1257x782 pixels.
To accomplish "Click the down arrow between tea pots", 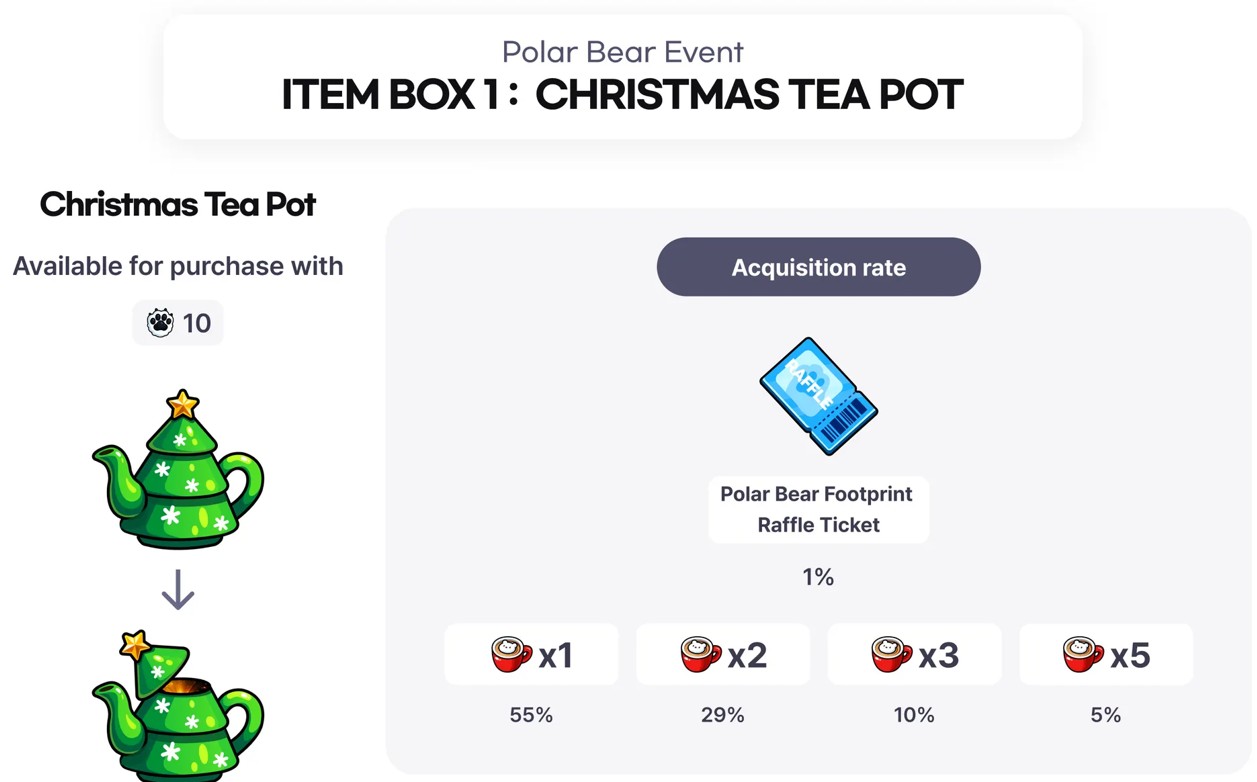I will (178, 590).
